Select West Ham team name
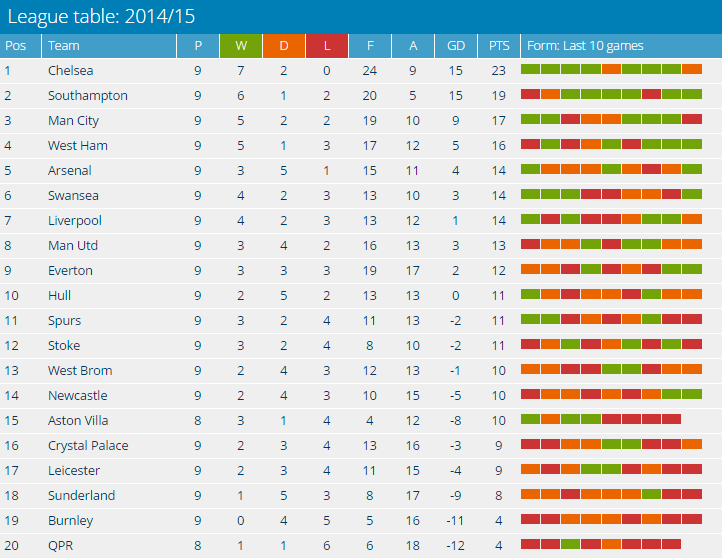Image resolution: width=722 pixels, height=559 pixels. (77, 146)
